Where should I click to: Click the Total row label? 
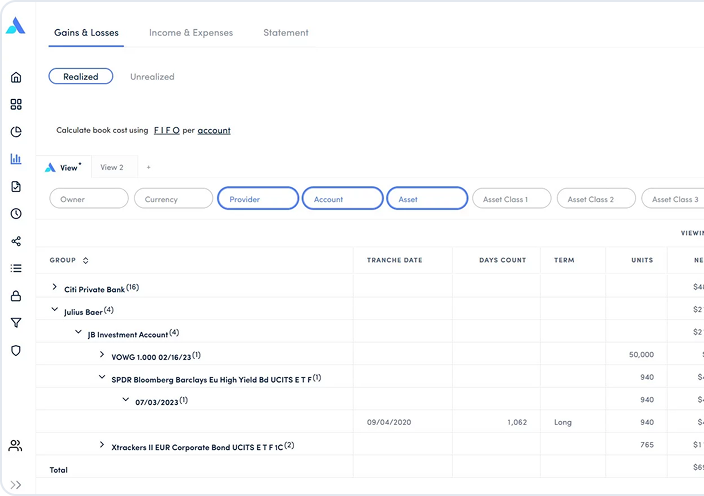point(58,470)
